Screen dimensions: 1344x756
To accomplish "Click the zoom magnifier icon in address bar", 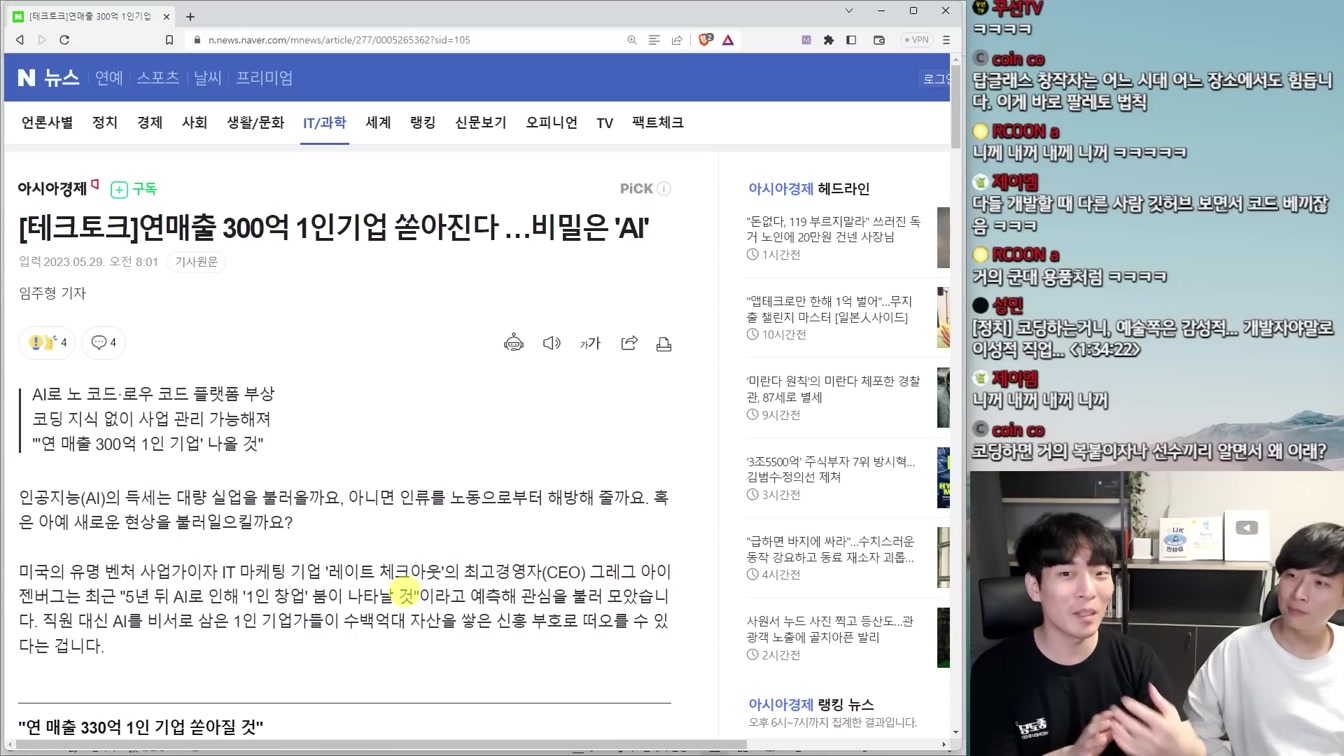I will point(632,40).
